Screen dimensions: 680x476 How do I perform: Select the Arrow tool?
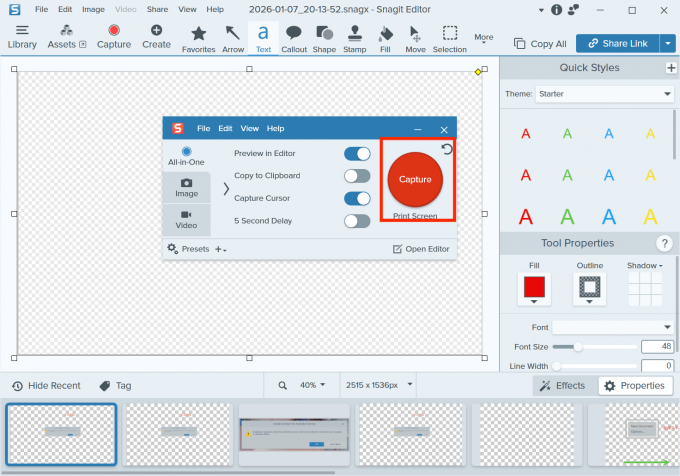231,37
